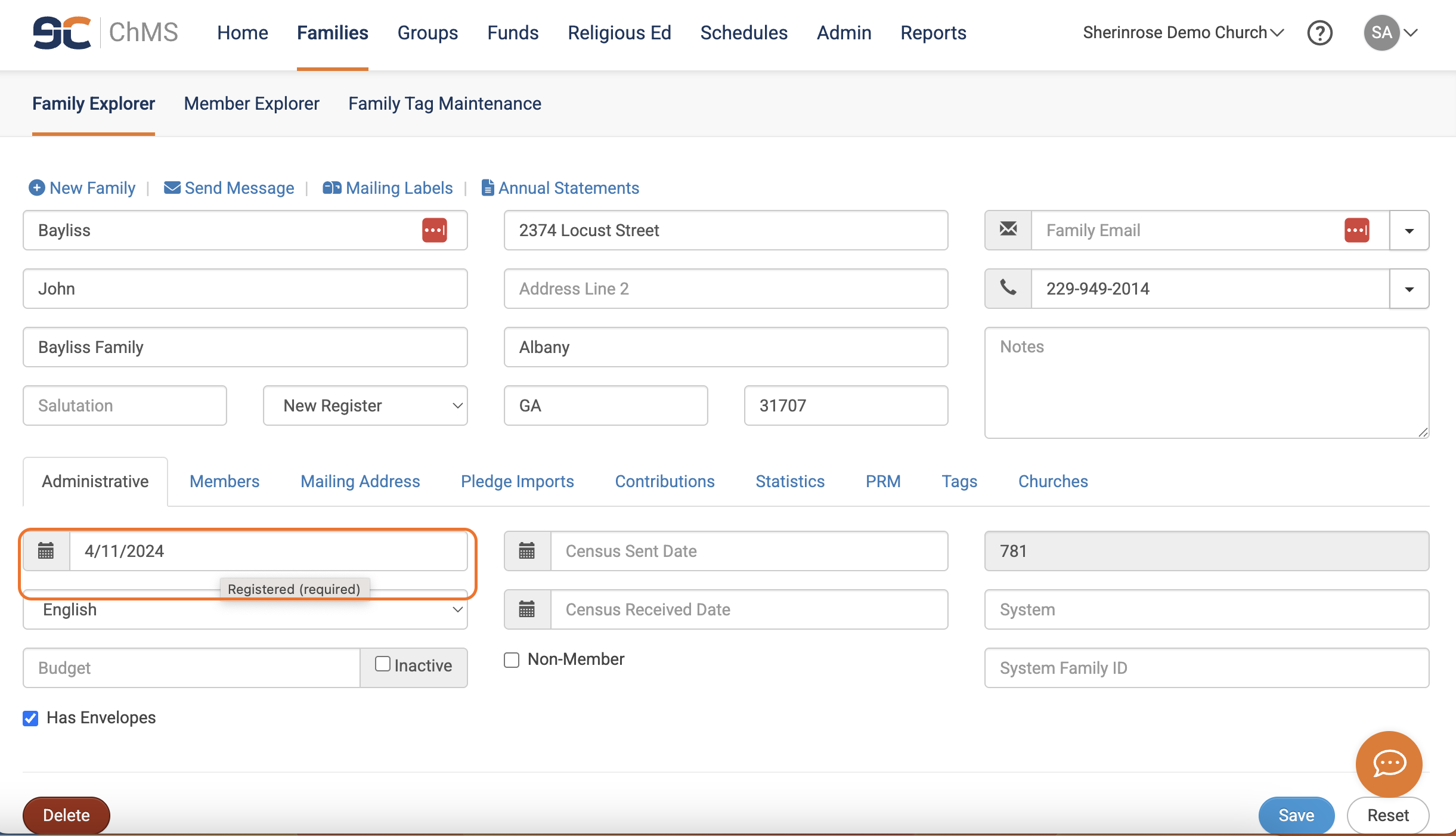Check the Inactive checkbox

(x=382, y=664)
